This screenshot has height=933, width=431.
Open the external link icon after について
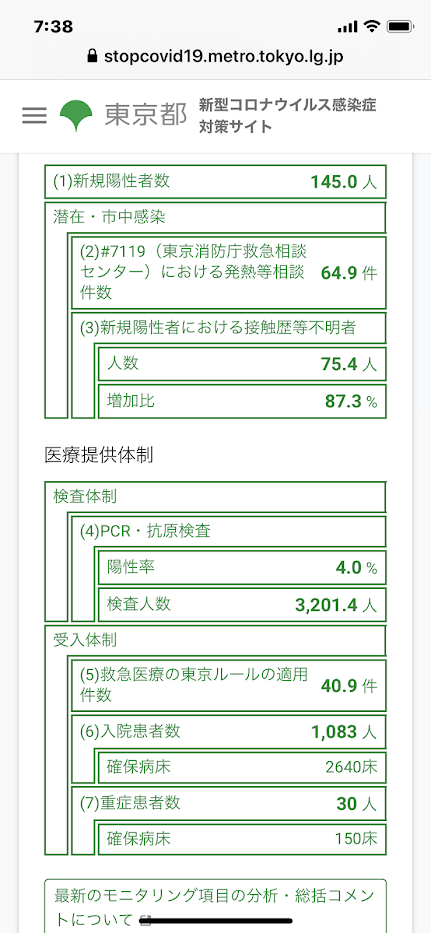coord(145,919)
